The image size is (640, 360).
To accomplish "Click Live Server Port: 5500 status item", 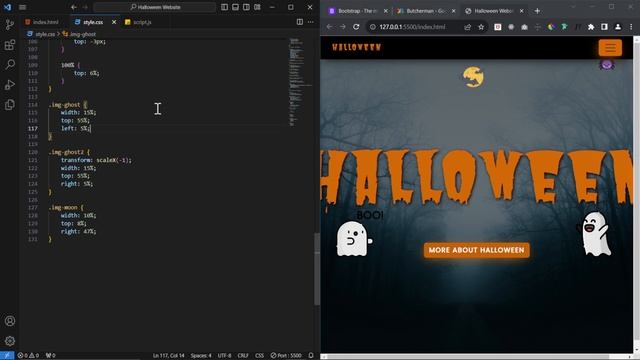I will (x=286, y=356).
